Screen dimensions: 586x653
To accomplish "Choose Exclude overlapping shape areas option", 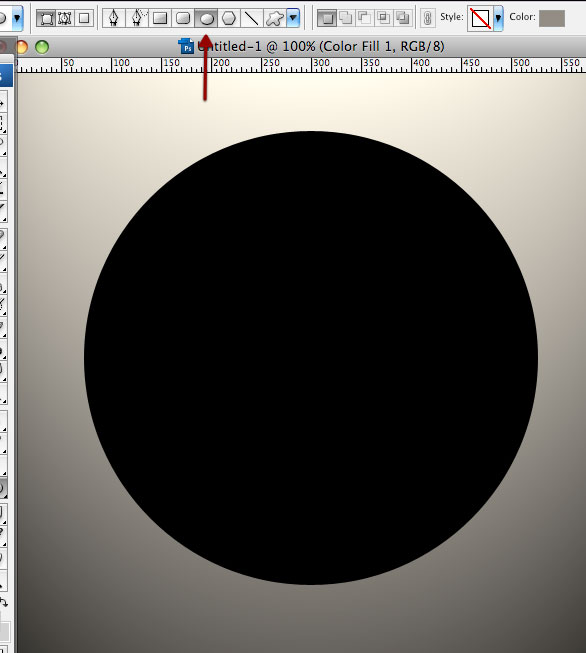I will pyautogui.click(x=402, y=18).
